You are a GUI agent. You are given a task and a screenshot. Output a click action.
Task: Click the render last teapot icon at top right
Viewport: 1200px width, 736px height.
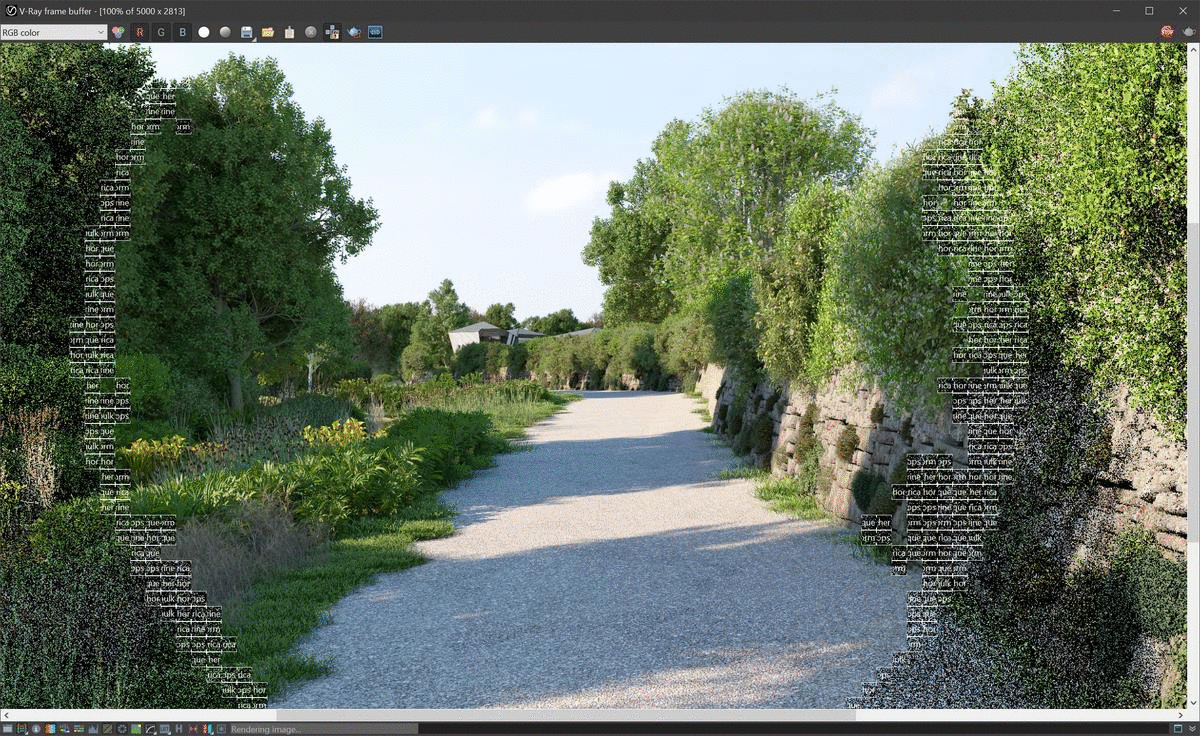[x=1188, y=32]
